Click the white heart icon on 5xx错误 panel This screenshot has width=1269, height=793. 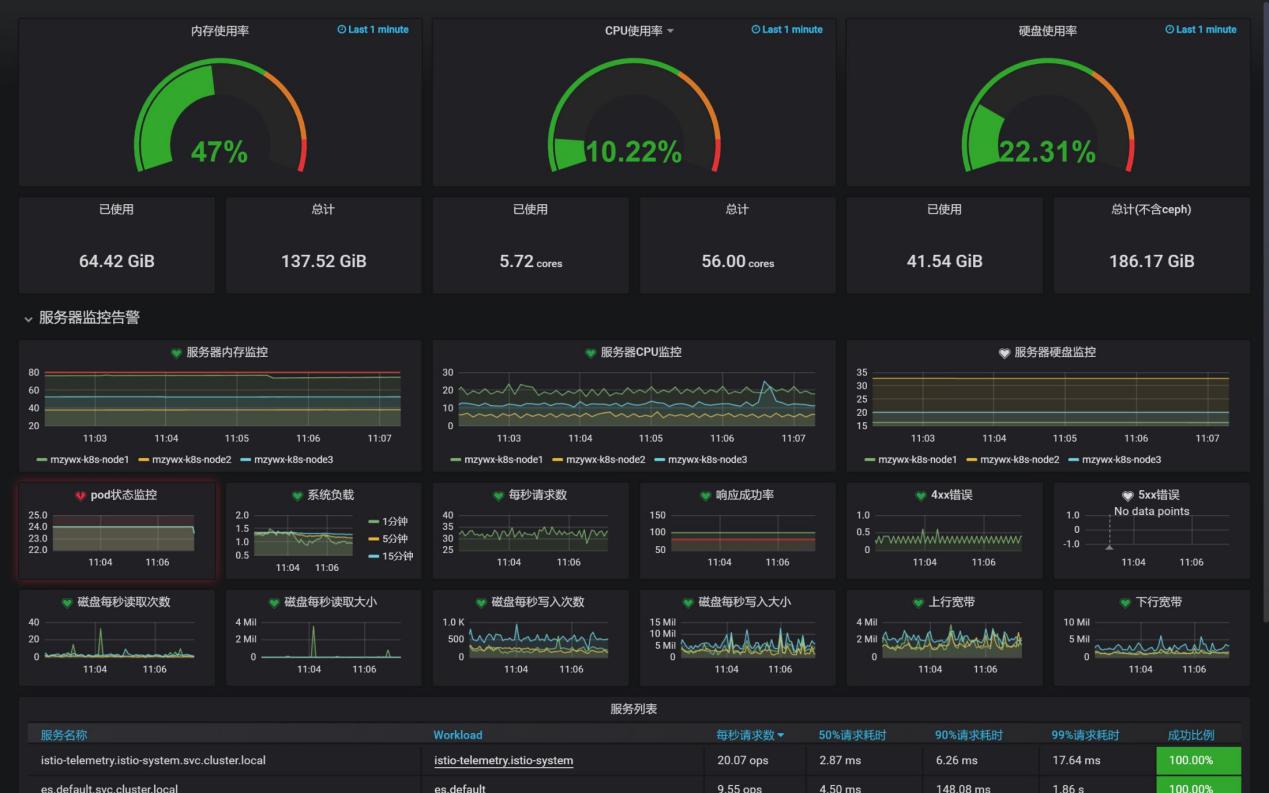[x=1128, y=496]
